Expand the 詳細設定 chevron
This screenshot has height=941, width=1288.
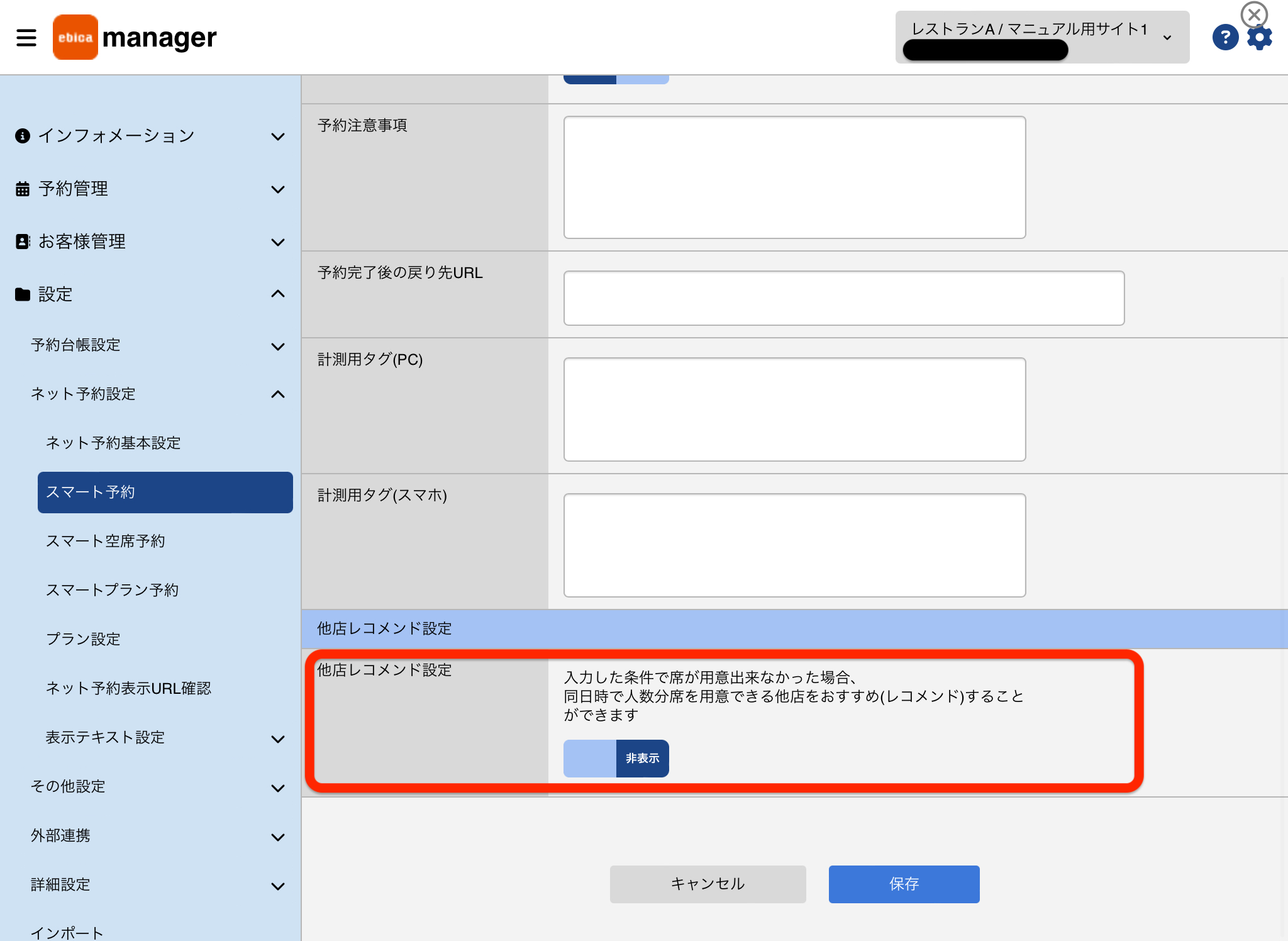coord(277,886)
